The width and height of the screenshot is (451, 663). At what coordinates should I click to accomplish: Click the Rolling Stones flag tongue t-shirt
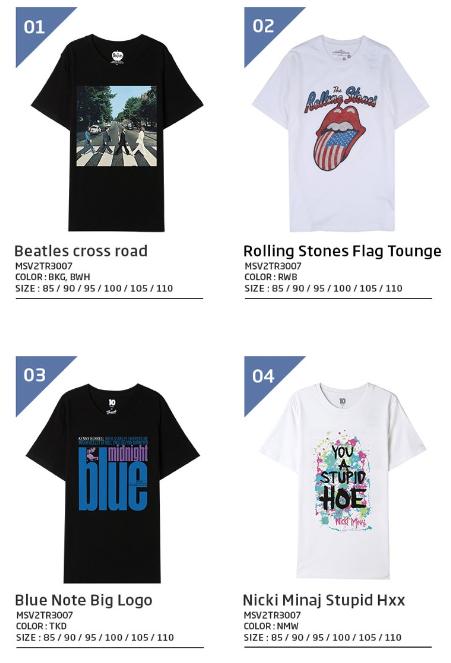pos(341,133)
